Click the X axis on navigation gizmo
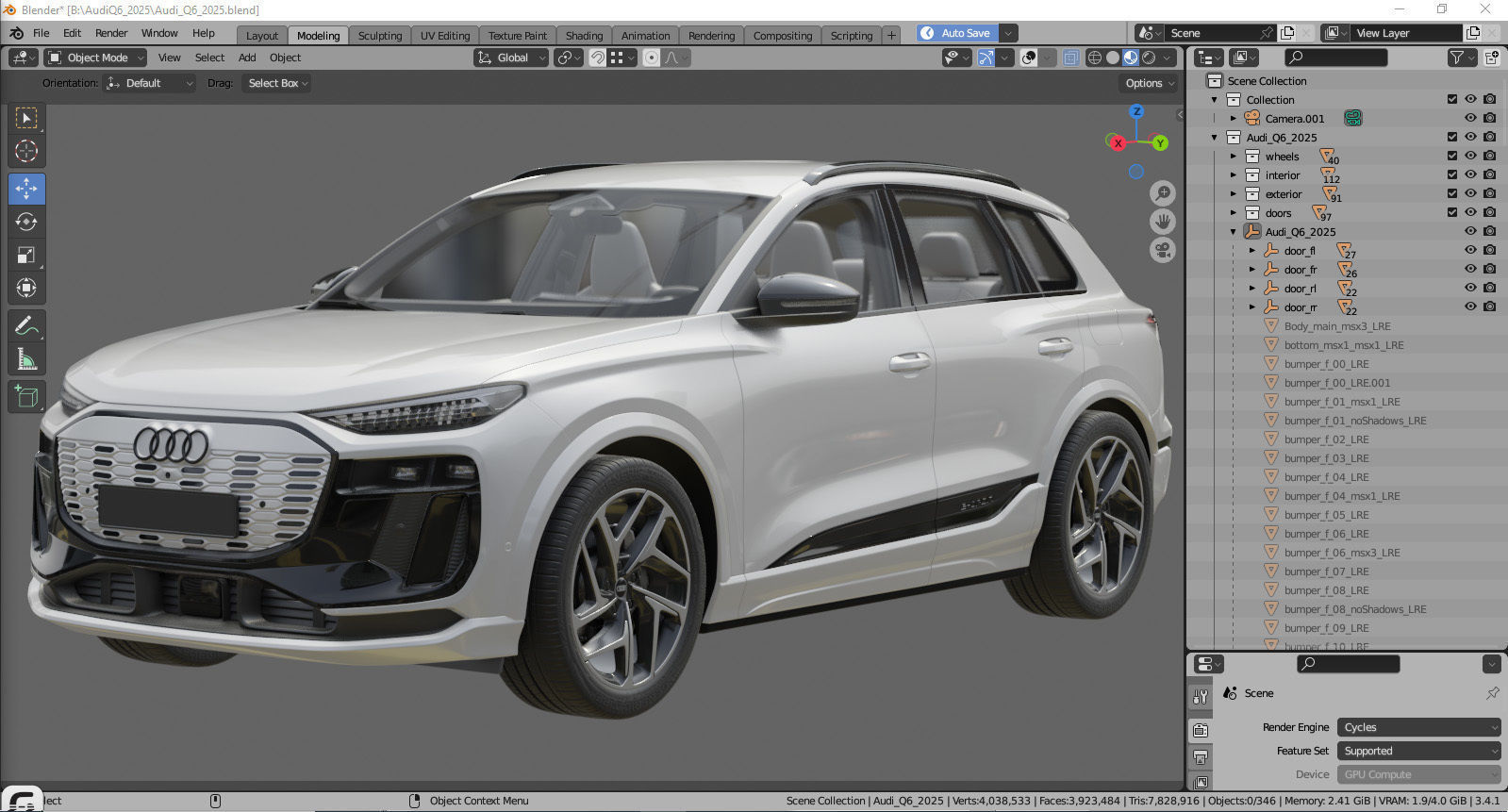The height and width of the screenshot is (812, 1508). coord(1118,143)
